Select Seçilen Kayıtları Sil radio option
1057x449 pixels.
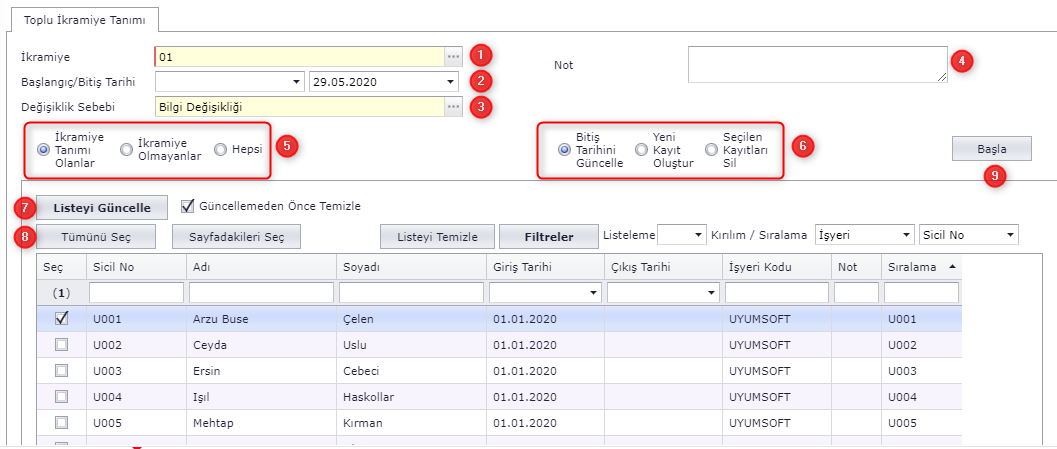point(711,150)
